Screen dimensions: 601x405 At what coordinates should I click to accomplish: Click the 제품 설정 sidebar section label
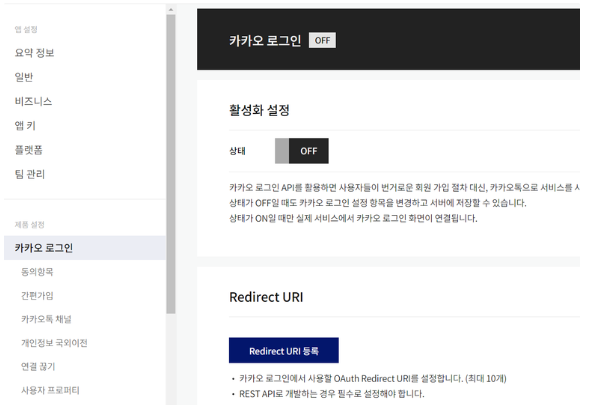click(x=30, y=225)
